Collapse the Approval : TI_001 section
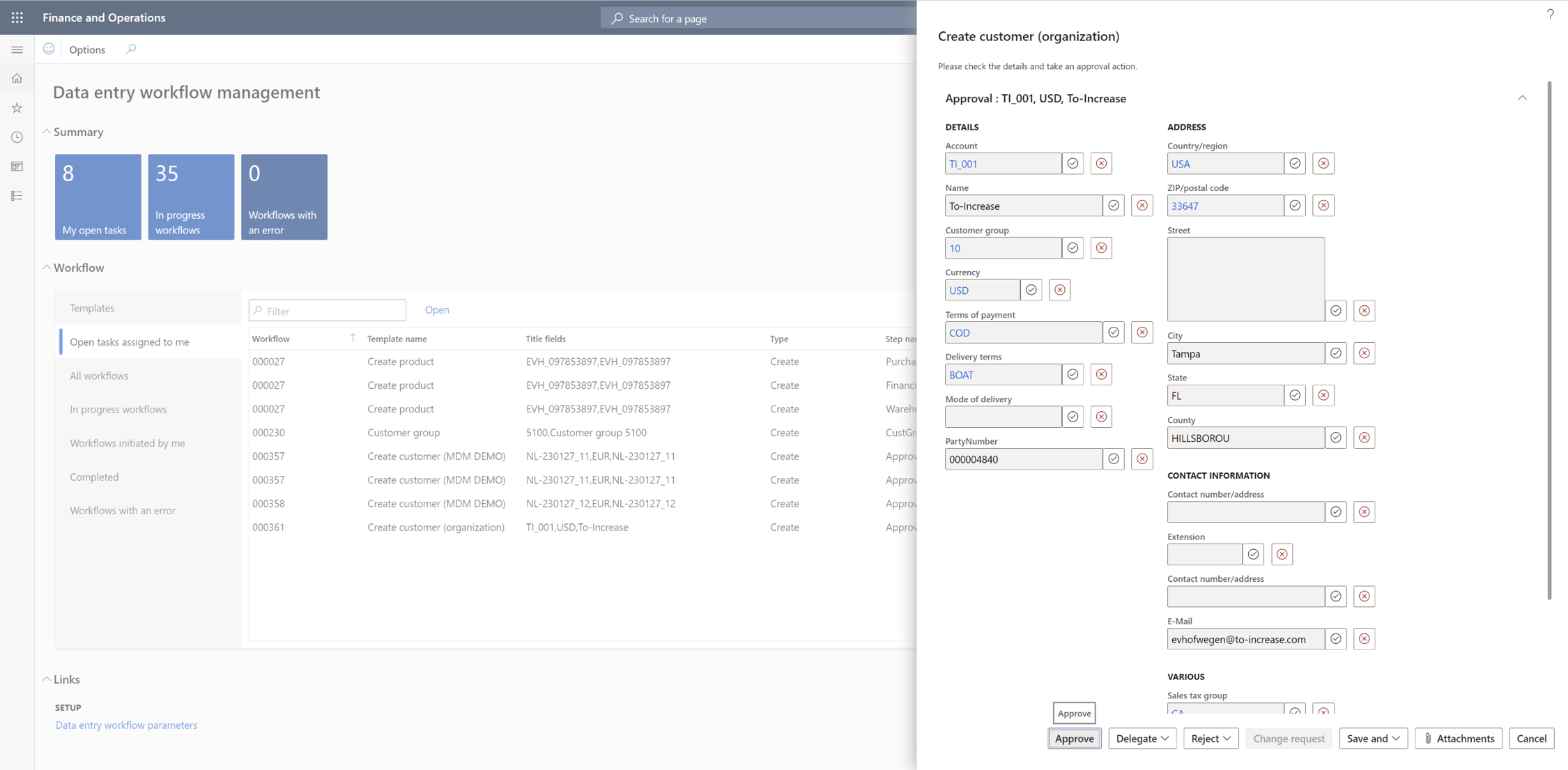 click(1522, 98)
